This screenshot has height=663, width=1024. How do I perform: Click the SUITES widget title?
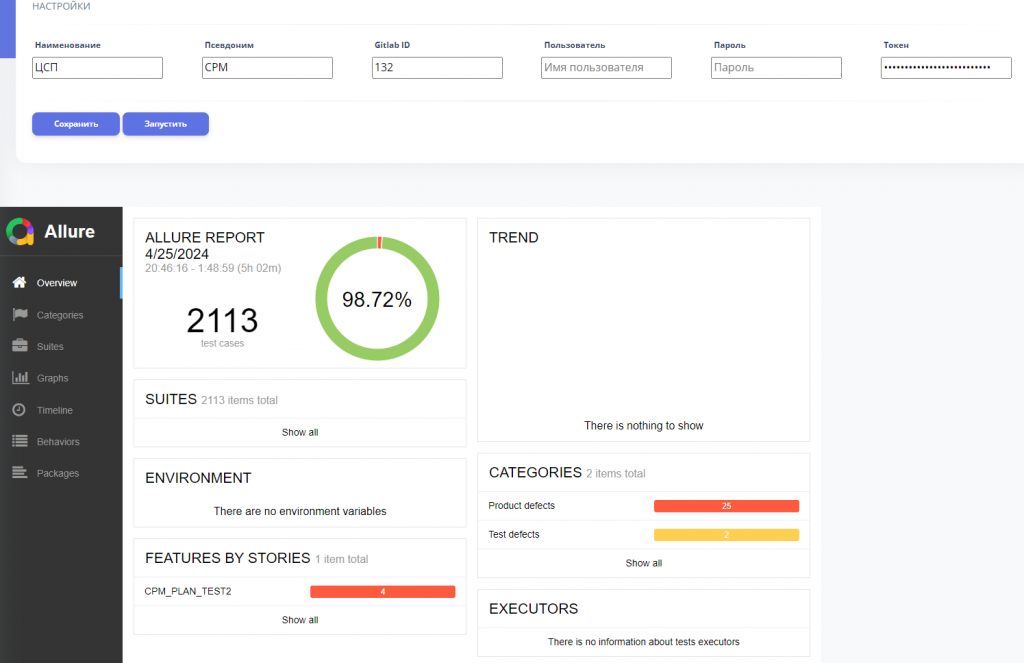click(x=170, y=399)
